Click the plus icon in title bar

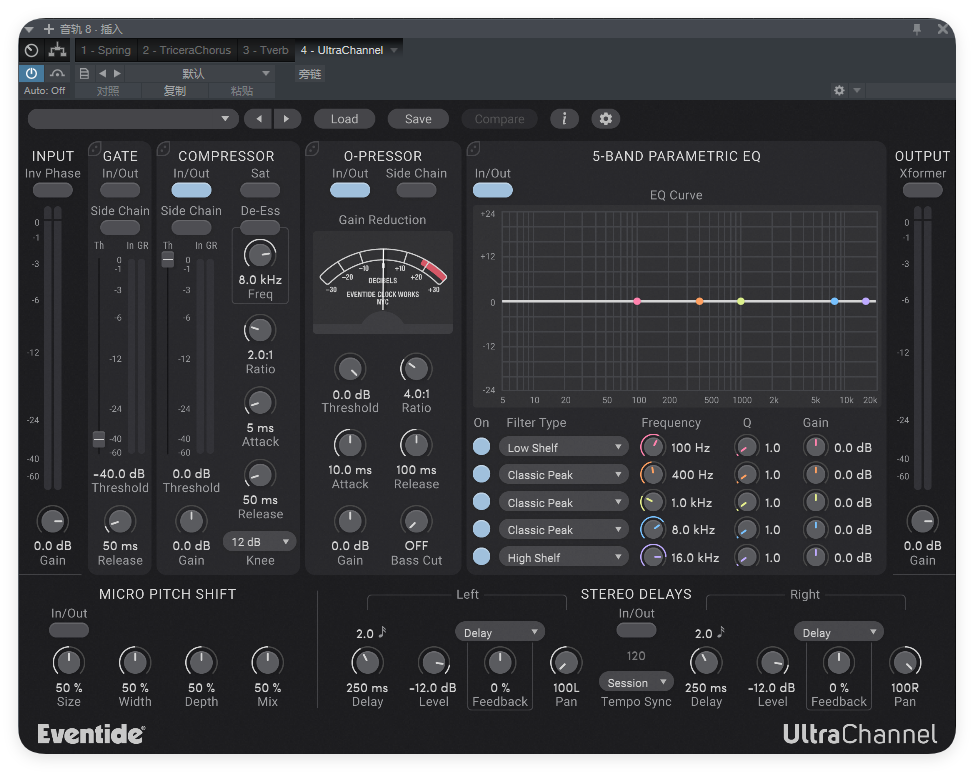49,29
